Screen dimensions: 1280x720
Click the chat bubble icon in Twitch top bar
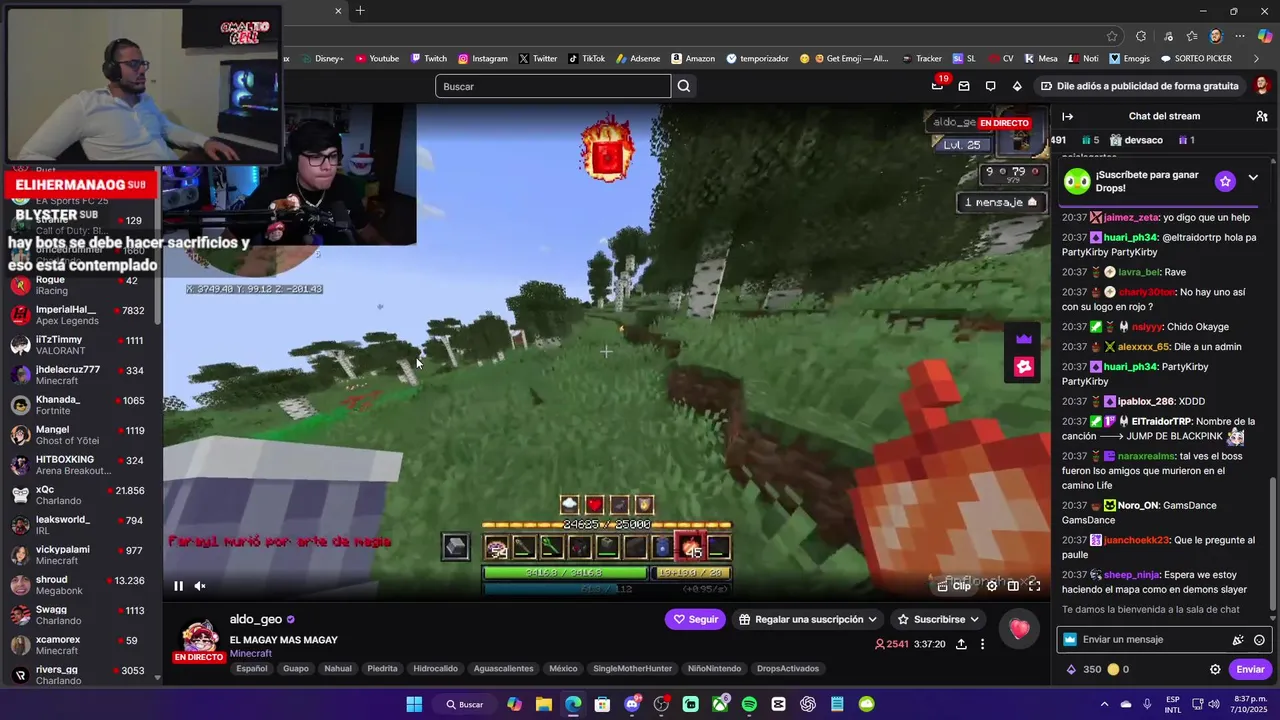(990, 86)
